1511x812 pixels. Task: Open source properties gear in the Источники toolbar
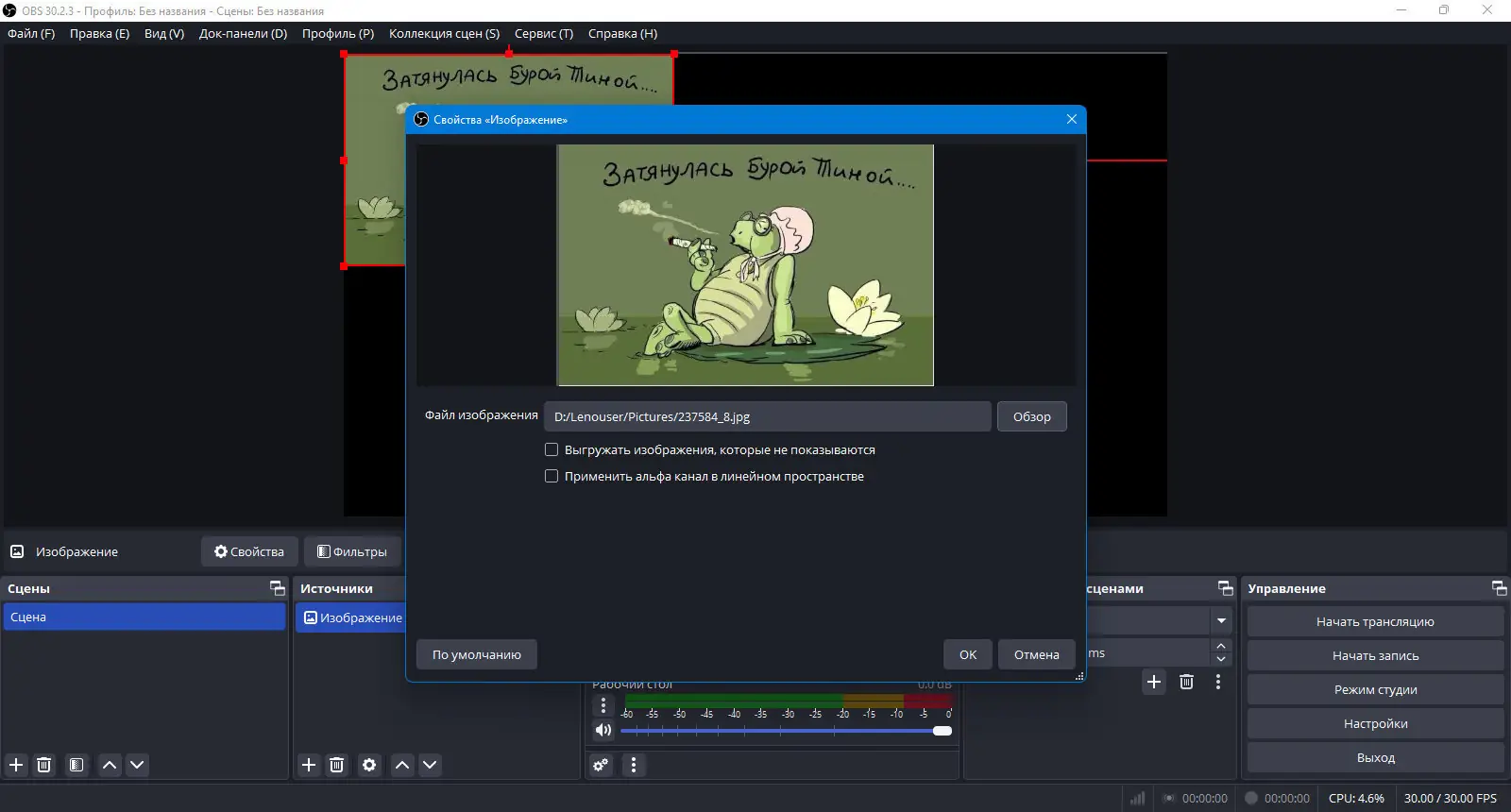click(369, 765)
